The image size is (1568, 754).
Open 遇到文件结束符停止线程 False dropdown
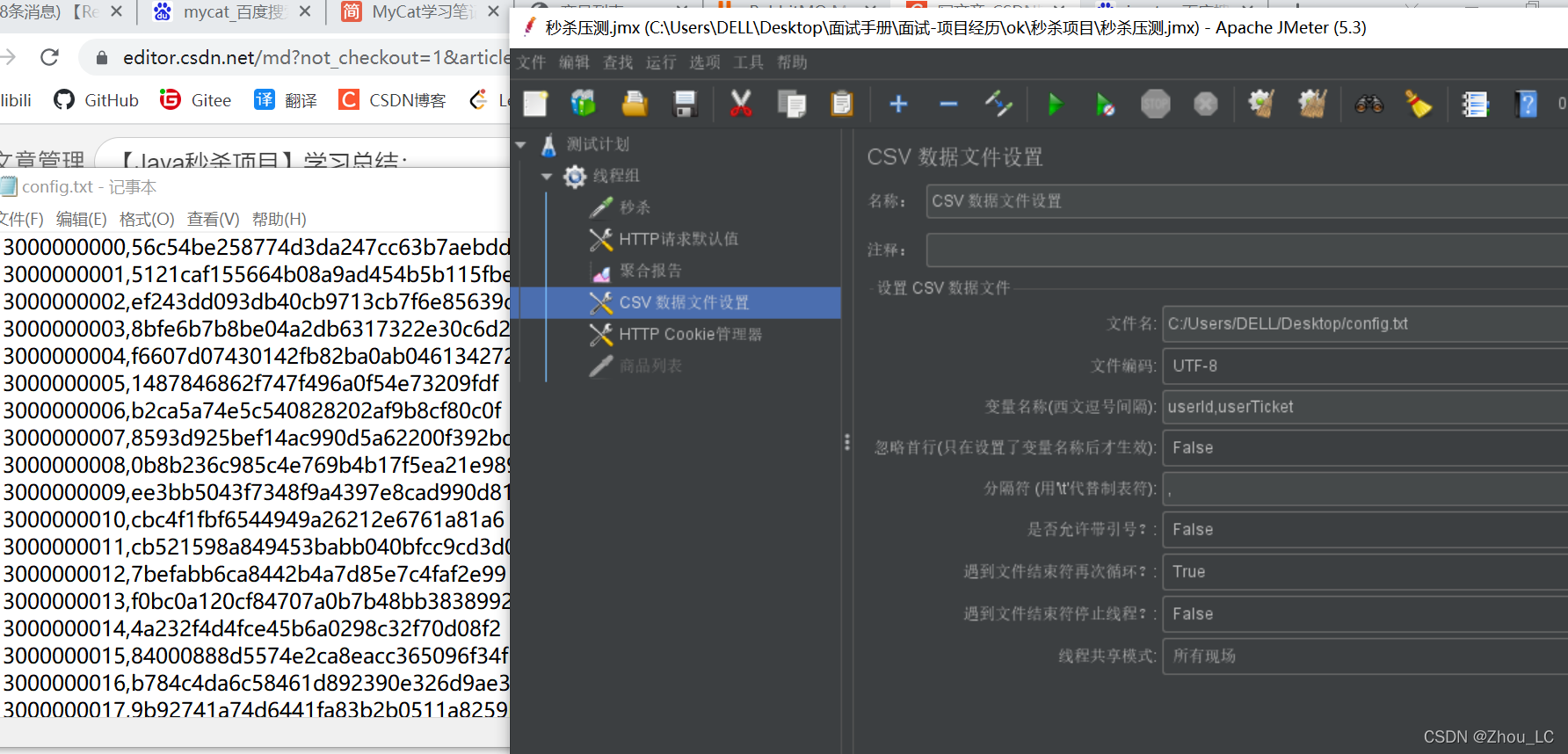(x=1365, y=613)
